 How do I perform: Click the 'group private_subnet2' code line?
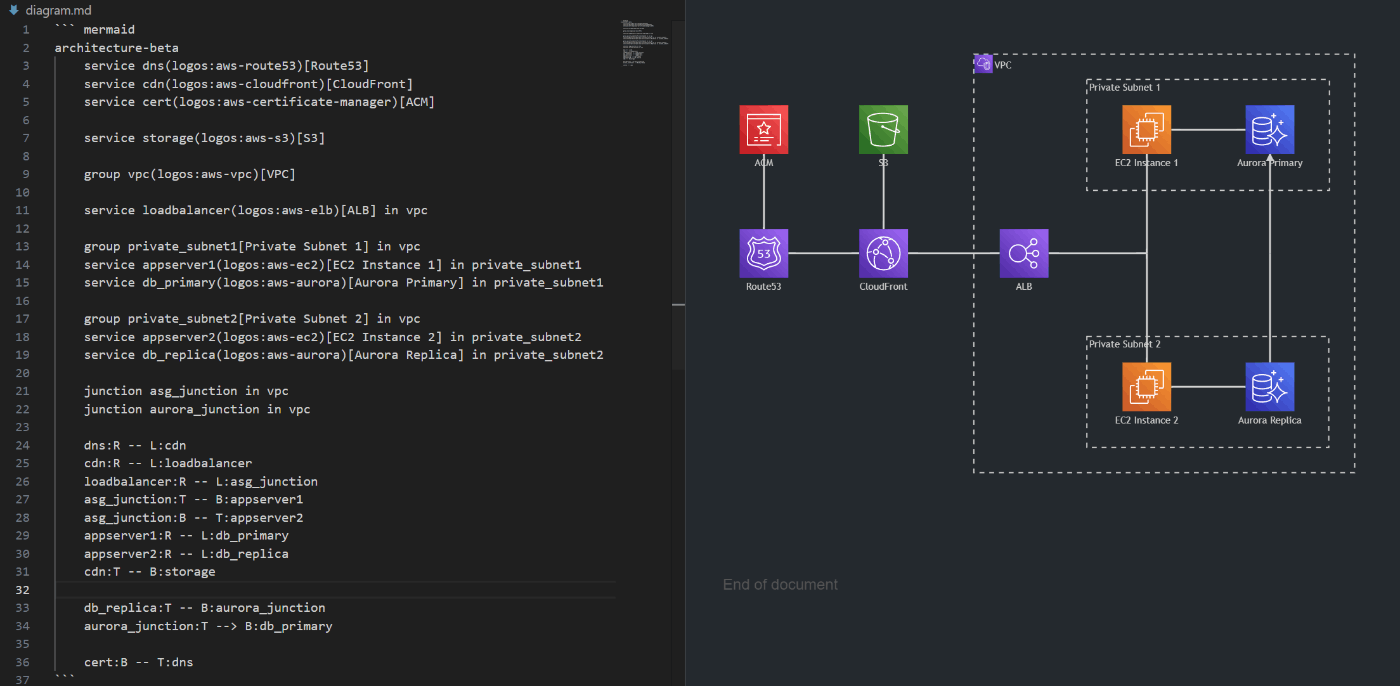tap(252, 318)
